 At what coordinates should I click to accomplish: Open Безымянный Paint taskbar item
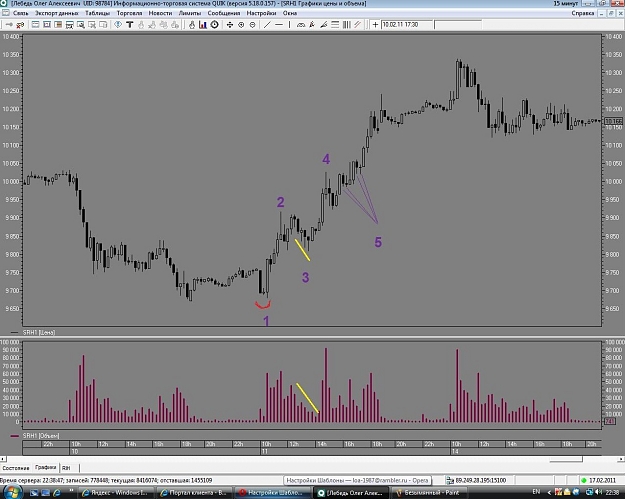(x=428, y=493)
